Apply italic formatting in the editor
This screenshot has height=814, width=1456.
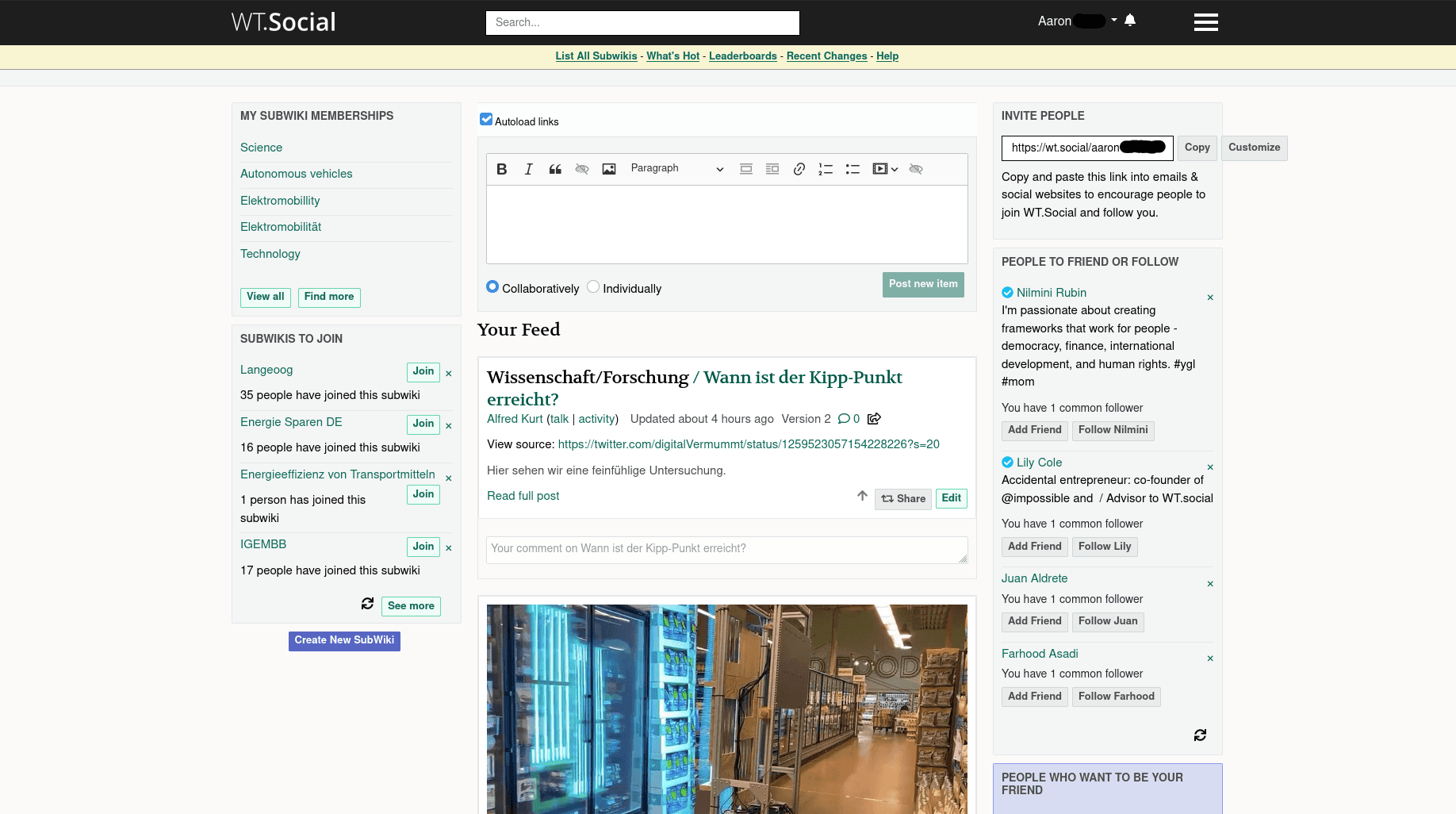pos(528,169)
